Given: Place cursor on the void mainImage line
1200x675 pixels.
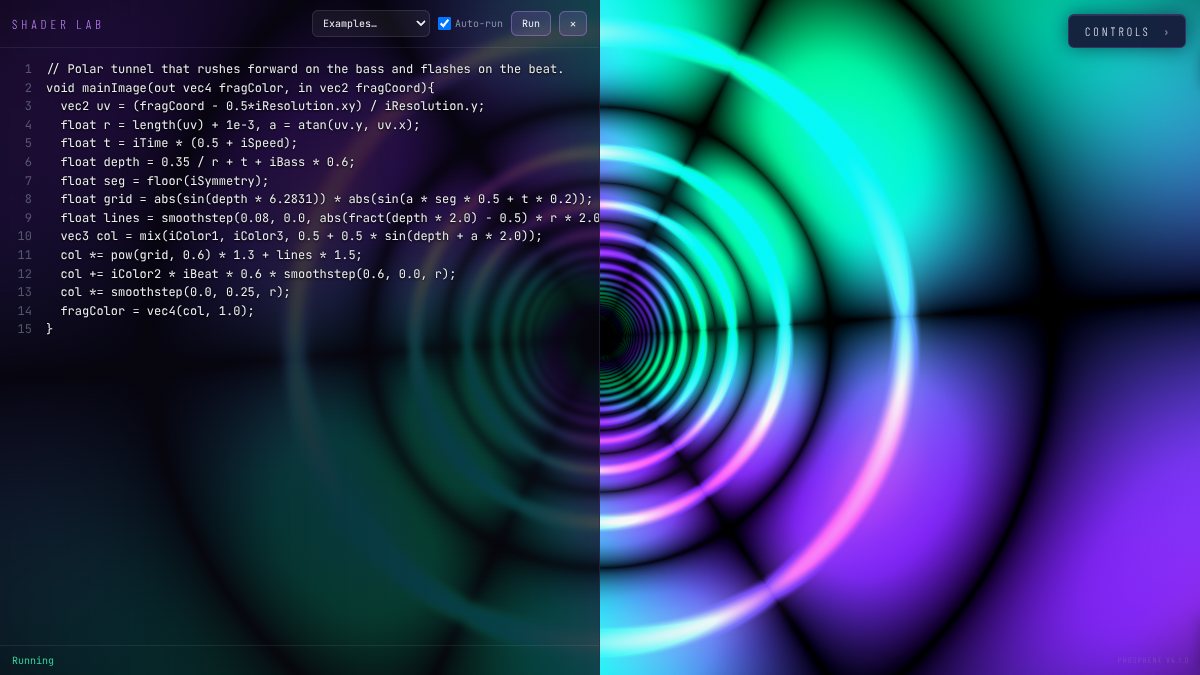Looking at the screenshot, I should pos(240,88).
